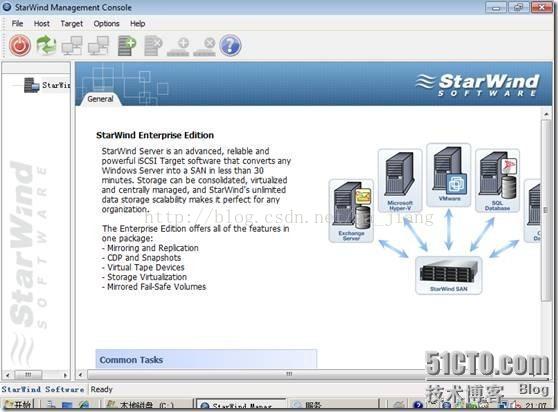This screenshot has width=558, height=412.
Task: Switch to the General tab
Action: click(x=100, y=99)
